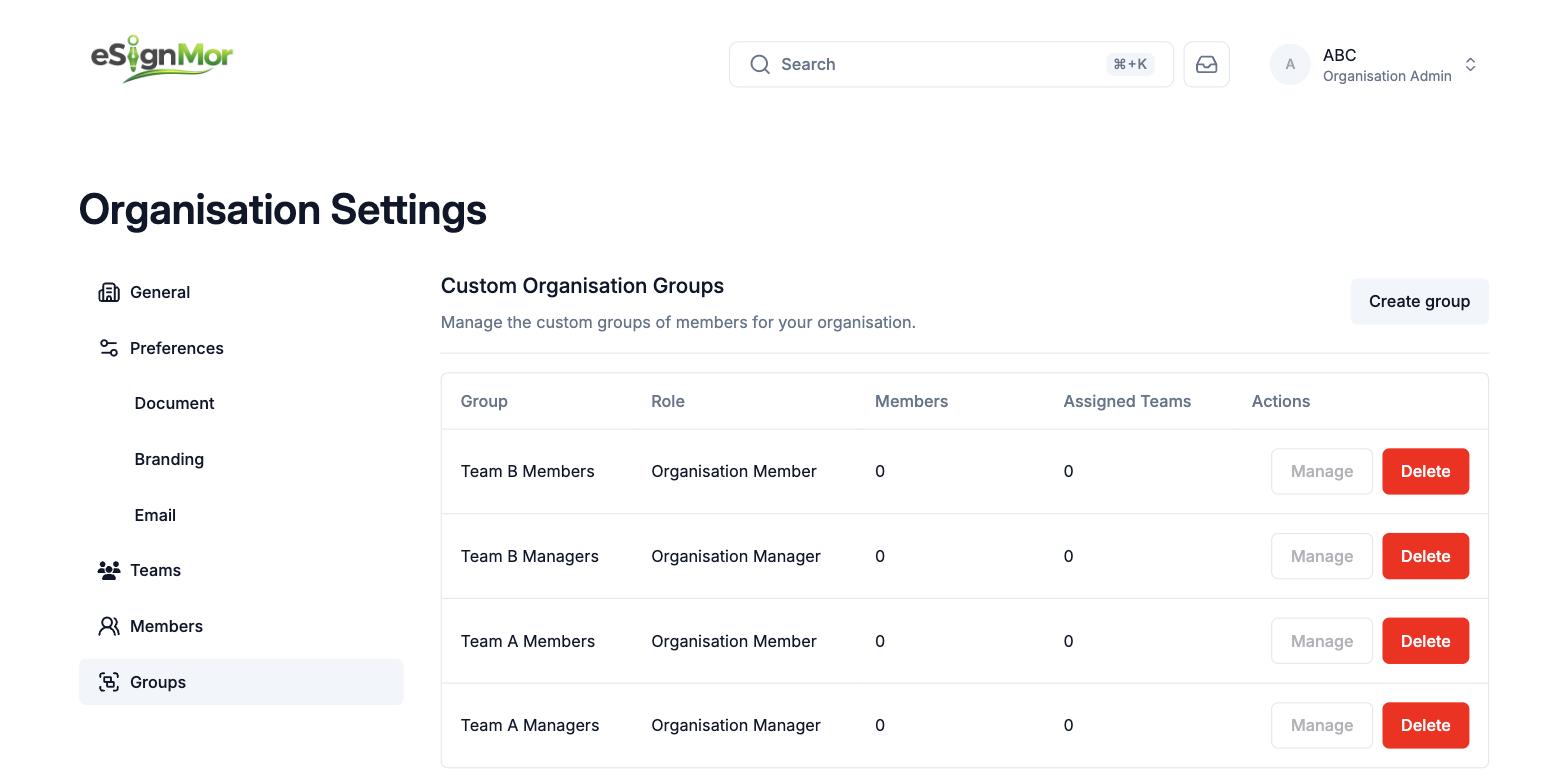1568x778 pixels.
Task: Click the Actions column header
Action: pos(1281,401)
